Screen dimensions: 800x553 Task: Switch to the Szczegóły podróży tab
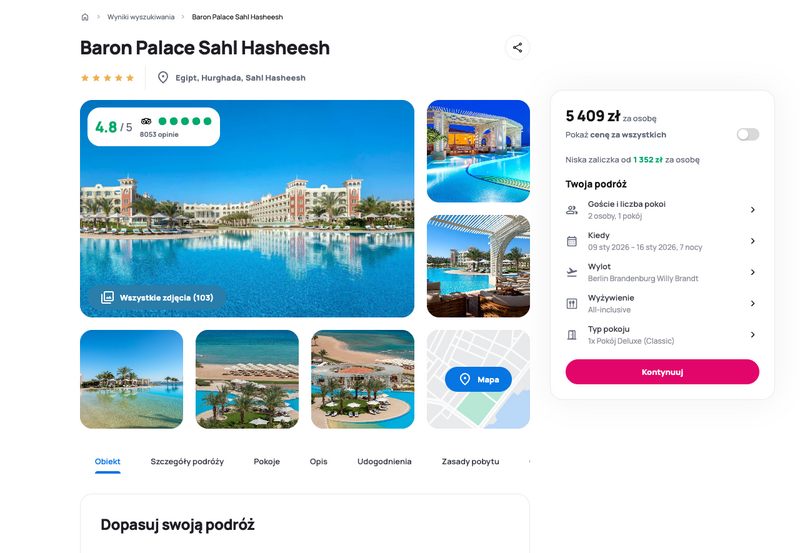click(x=187, y=461)
